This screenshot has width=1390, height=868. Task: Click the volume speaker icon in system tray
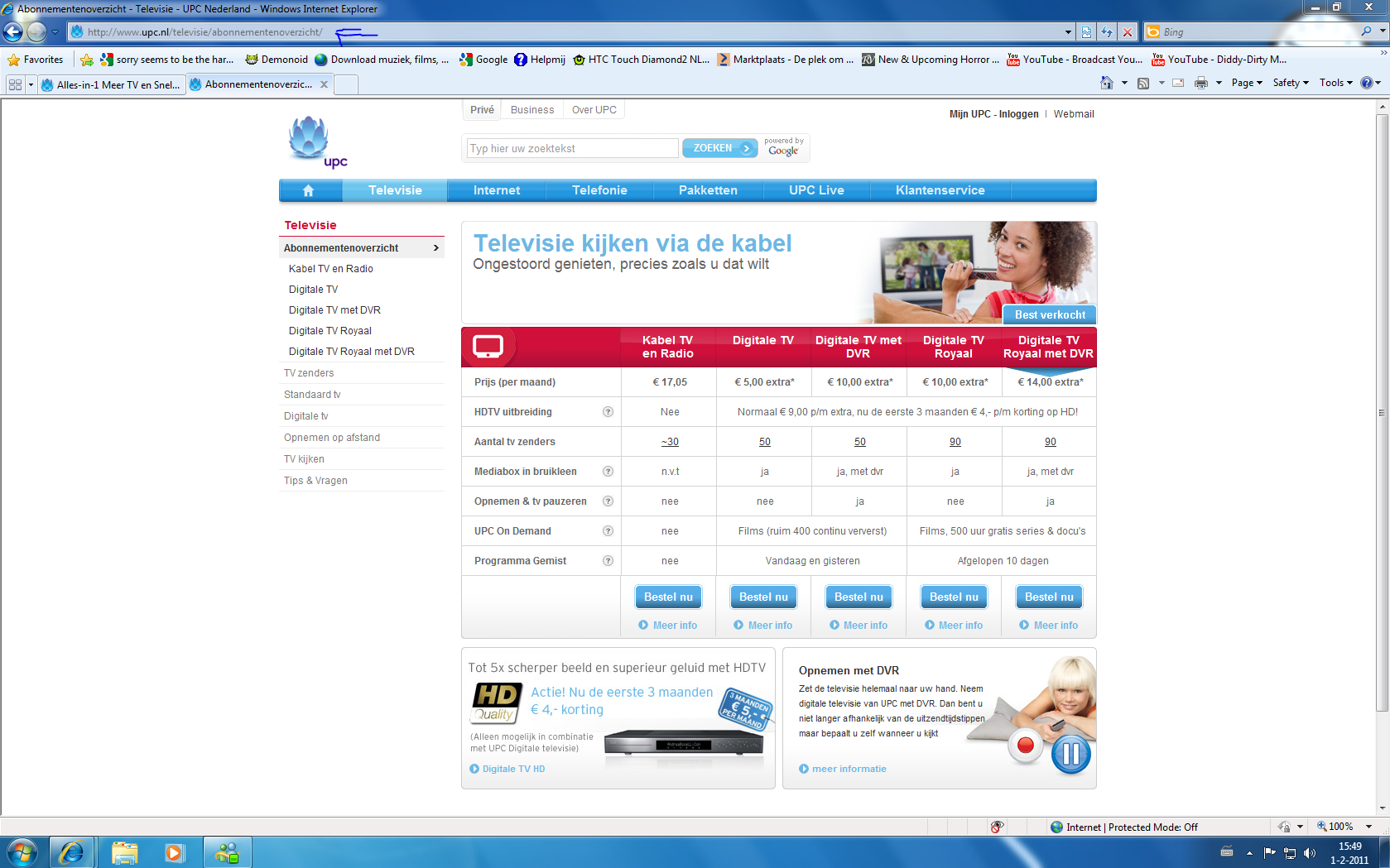click(1309, 852)
